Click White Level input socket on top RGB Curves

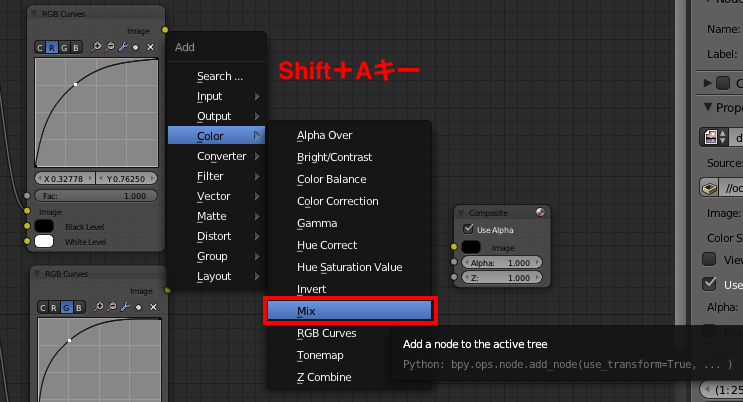[27, 241]
